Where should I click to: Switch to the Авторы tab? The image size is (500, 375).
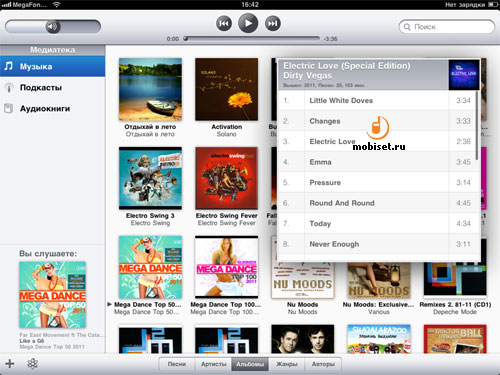coord(323,364)
